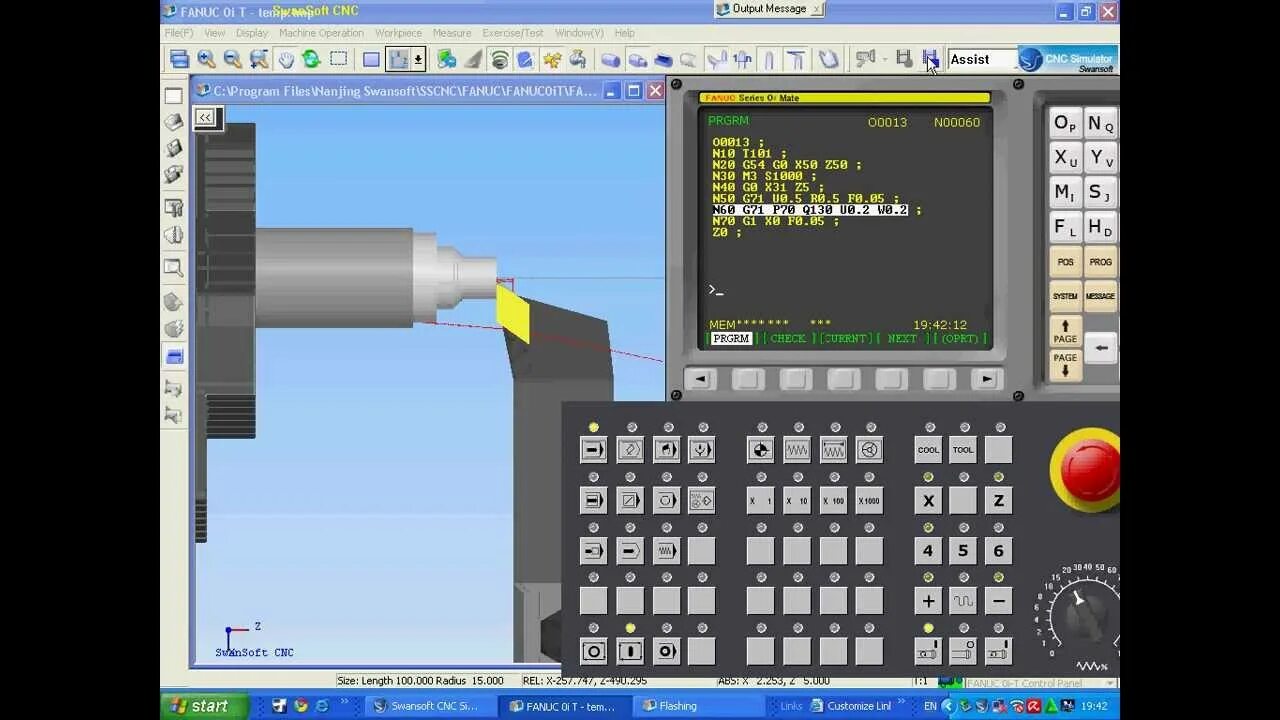The width and height of the screenshot is (1280, 720).
Task: Open the Assist combo box
Action: [981, 59]
